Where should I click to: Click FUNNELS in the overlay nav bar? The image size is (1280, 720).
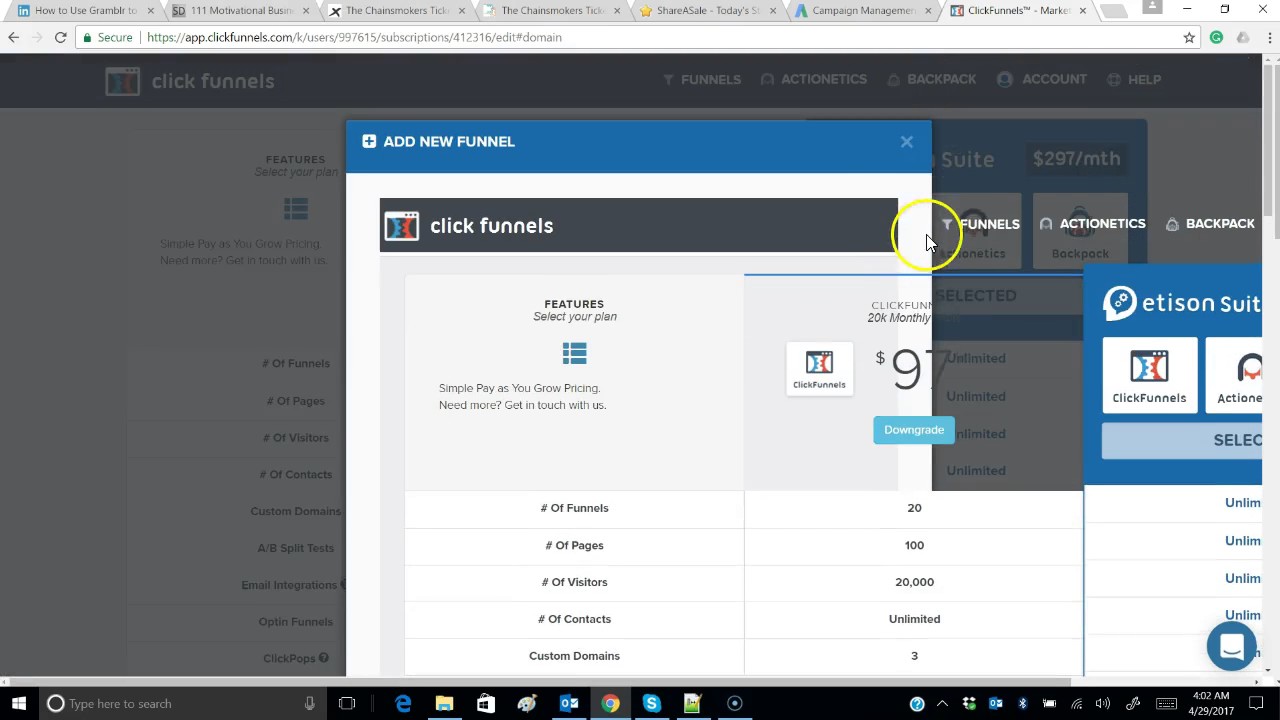(981, 224)
